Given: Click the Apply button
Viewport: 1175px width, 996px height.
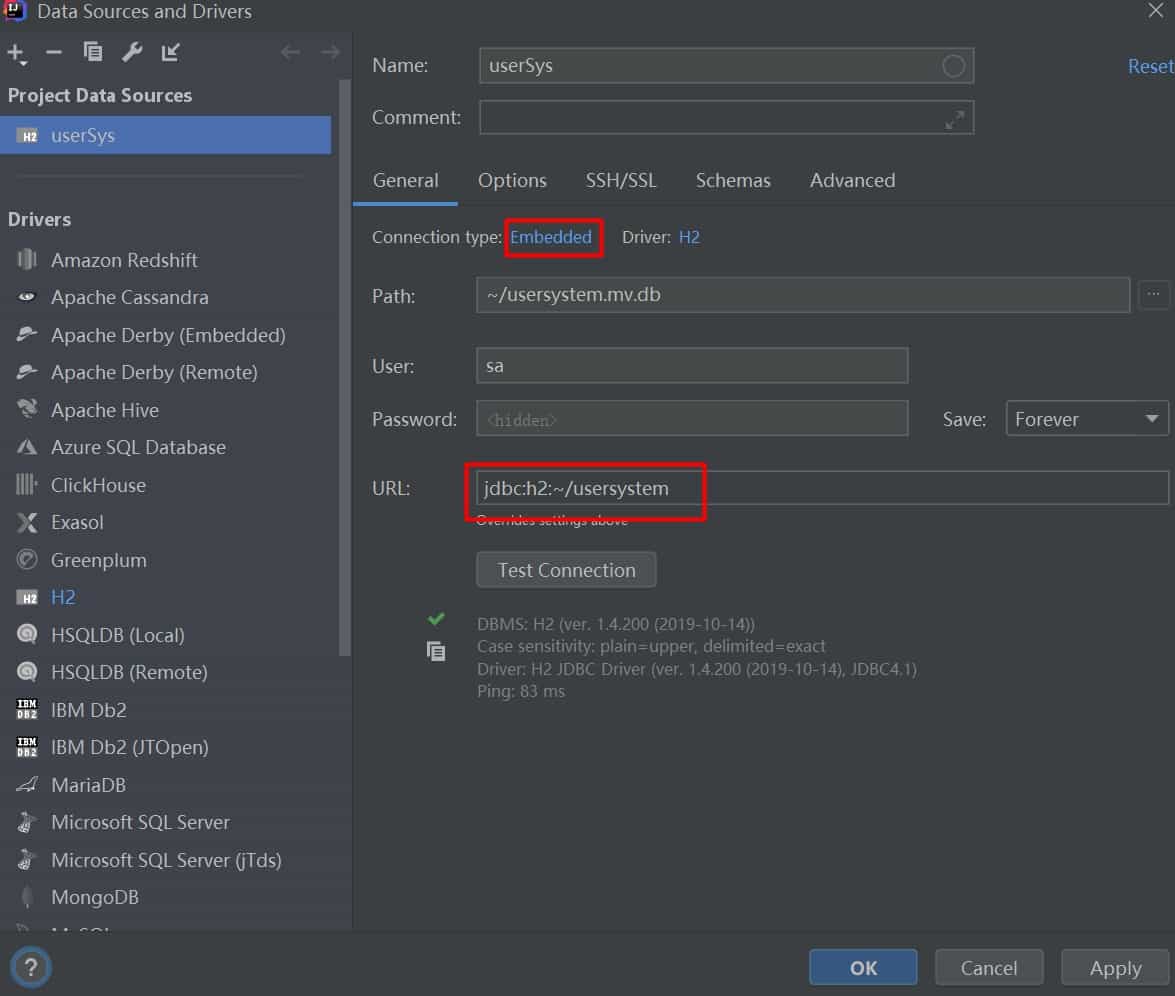Looking at the screenshot, I should click(x=1115, y=968).
